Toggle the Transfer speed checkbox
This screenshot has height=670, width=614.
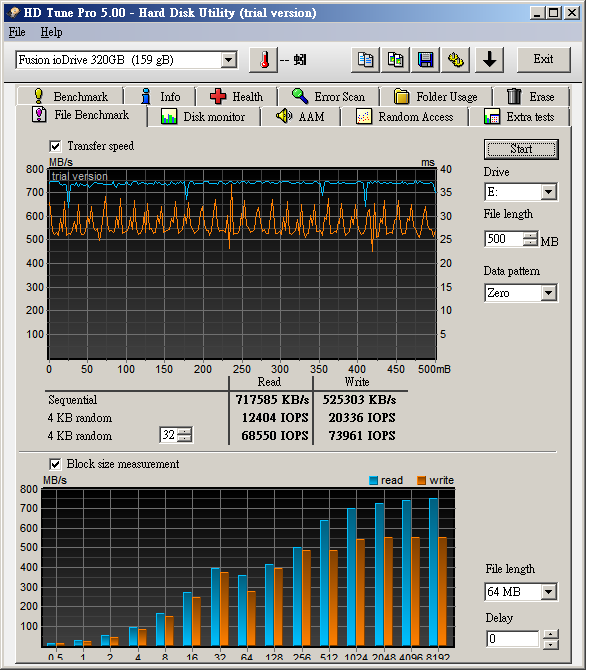tap(55, 146)
